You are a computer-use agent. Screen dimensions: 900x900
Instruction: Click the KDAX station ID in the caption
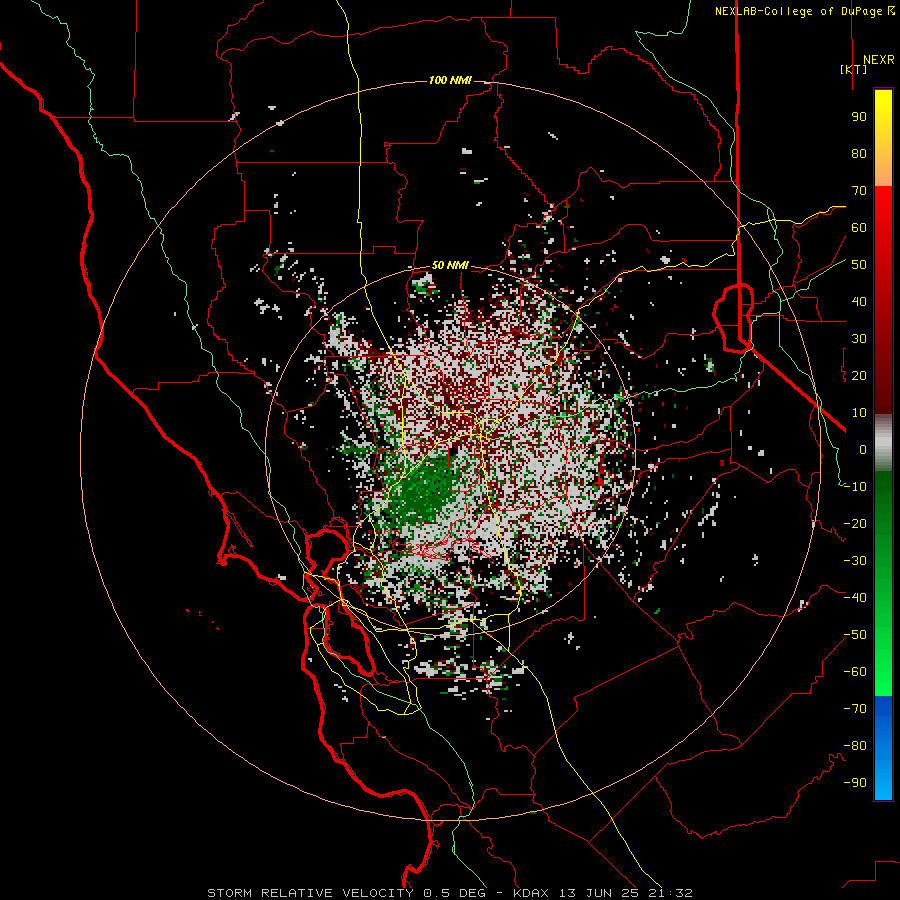tap(531, 893)
